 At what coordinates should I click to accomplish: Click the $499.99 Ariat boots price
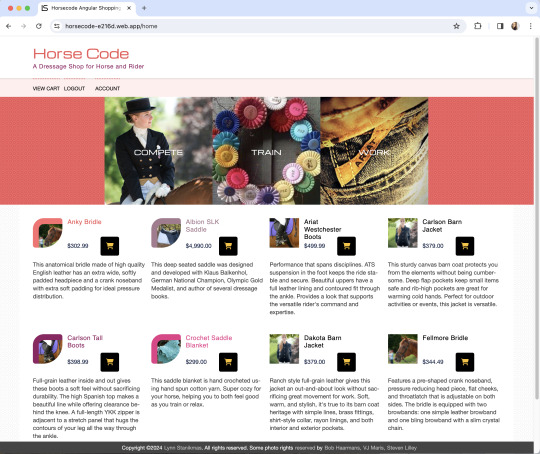tap(314, 246)
